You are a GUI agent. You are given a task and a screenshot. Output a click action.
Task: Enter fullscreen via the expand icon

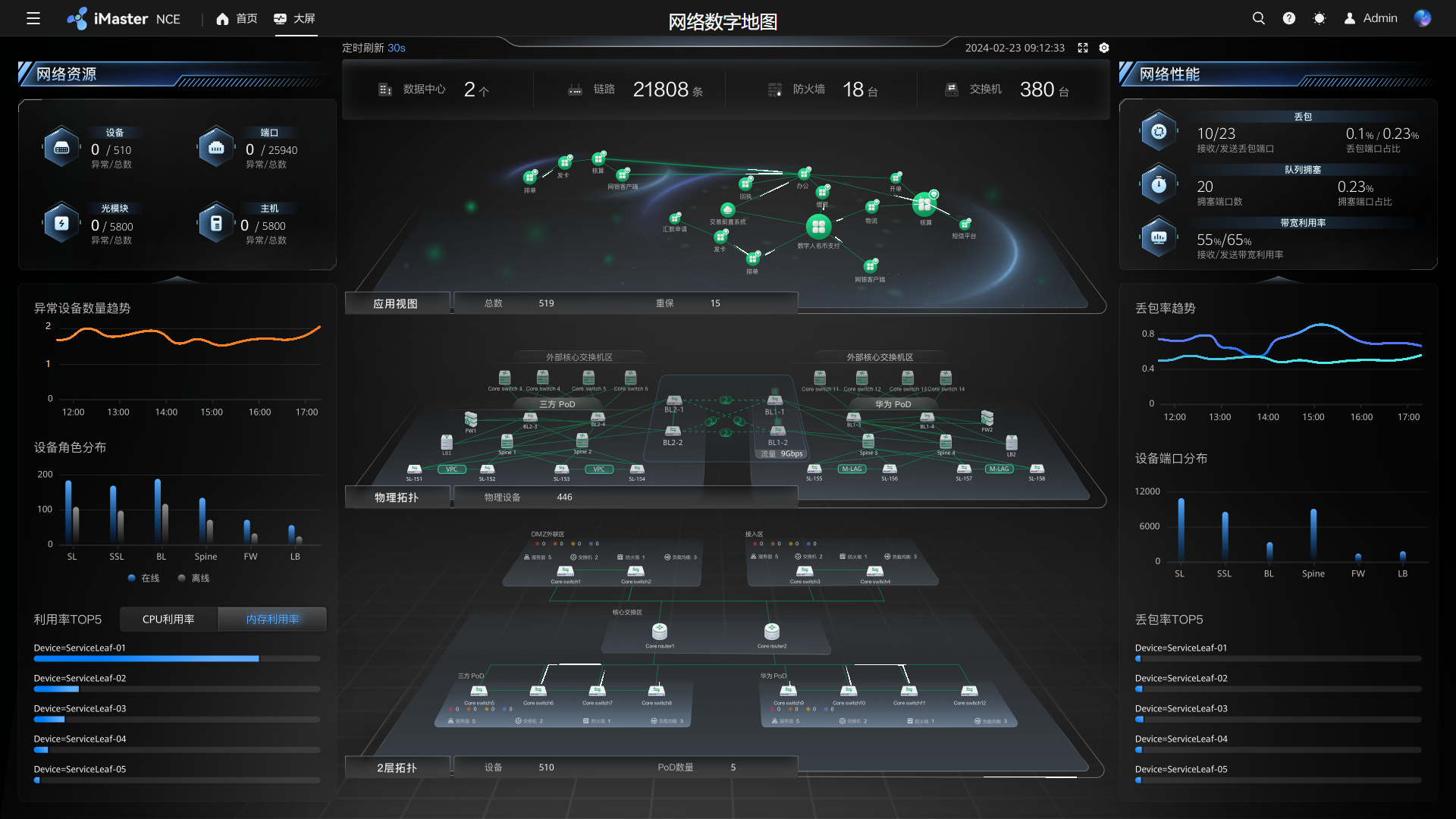coord(1083,48)
